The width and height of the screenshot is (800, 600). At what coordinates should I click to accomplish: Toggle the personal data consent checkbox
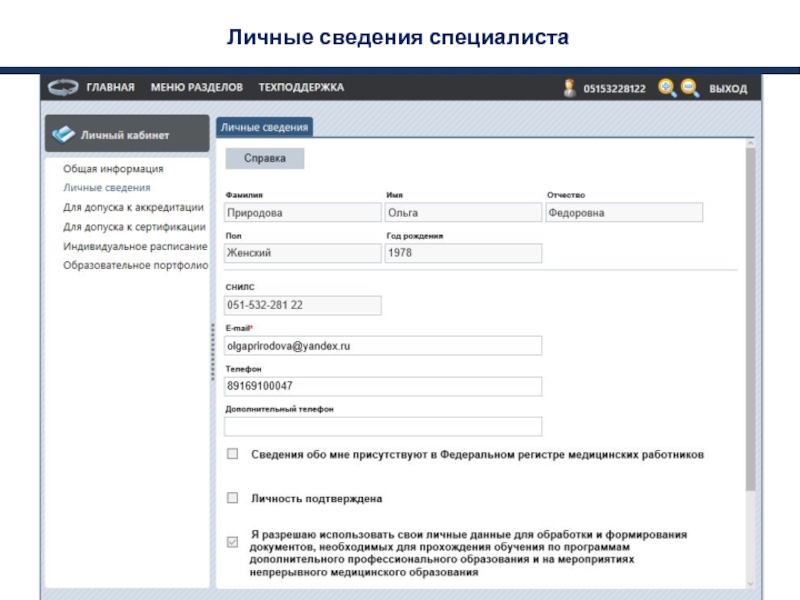[232, 542]
